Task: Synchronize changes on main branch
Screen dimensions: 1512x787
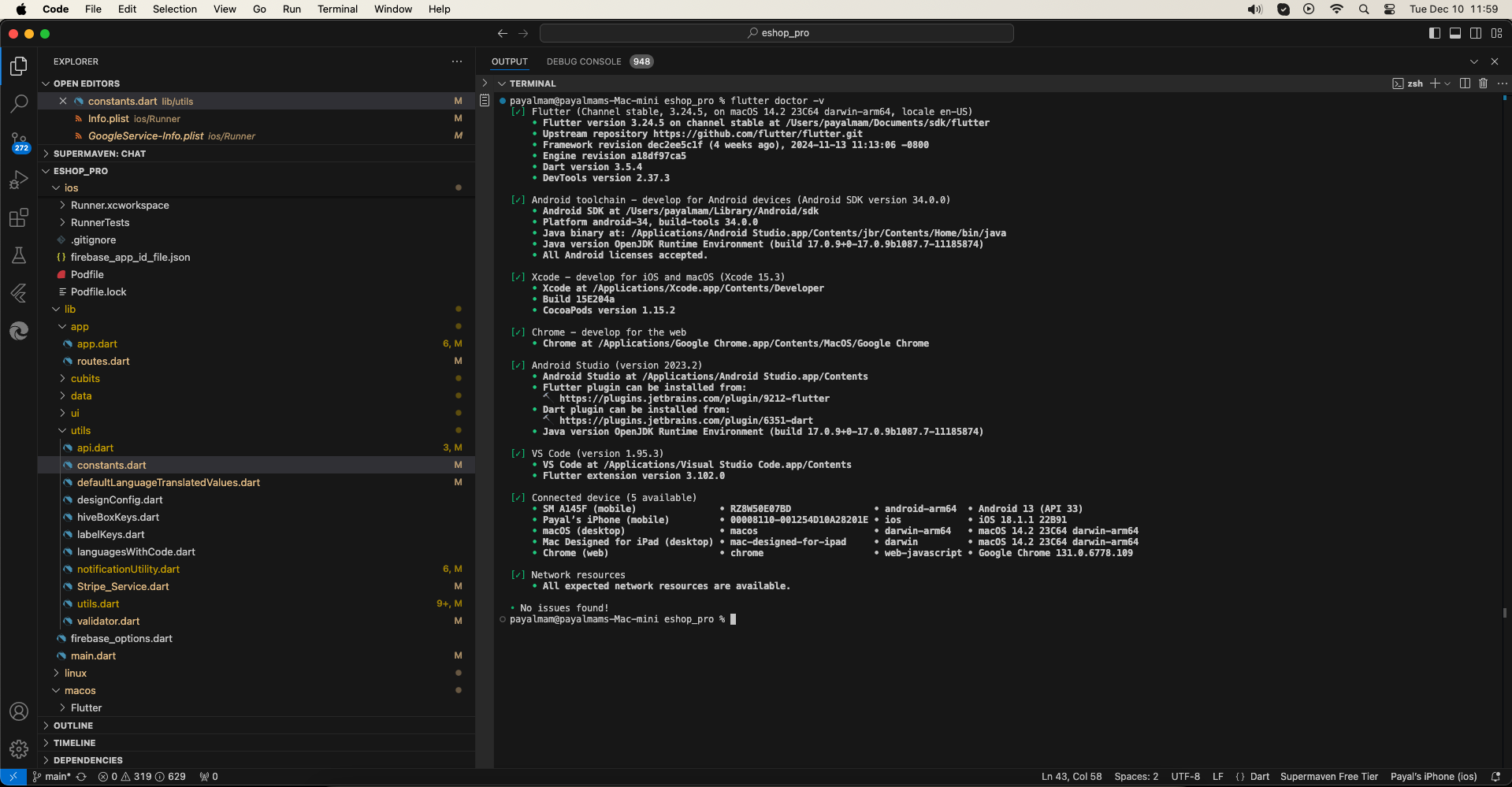Action: (81, 777)
